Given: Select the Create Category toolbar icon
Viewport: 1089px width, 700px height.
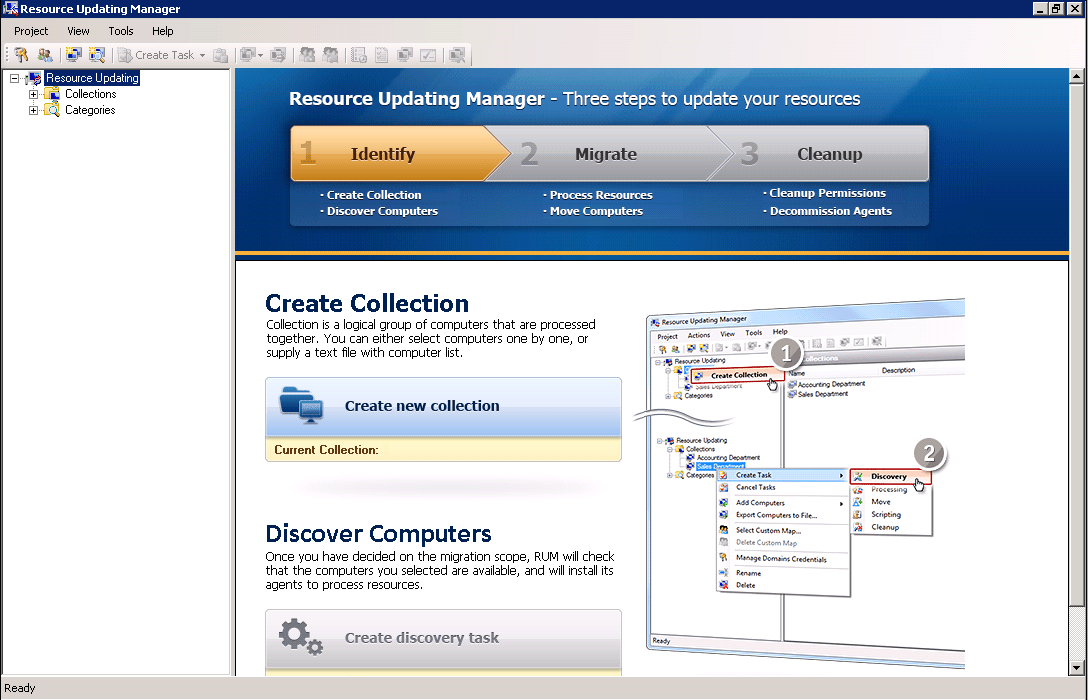Looking at the screenshot, I should [x=97, y=55].
